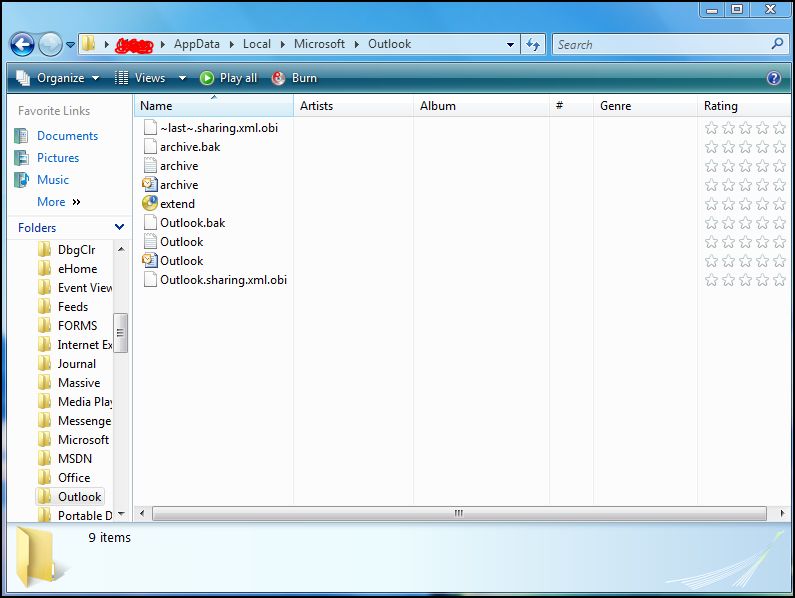Expand the arrow after Local breadcrumb
The image size is (795, 598).
(x=282, y=45)
